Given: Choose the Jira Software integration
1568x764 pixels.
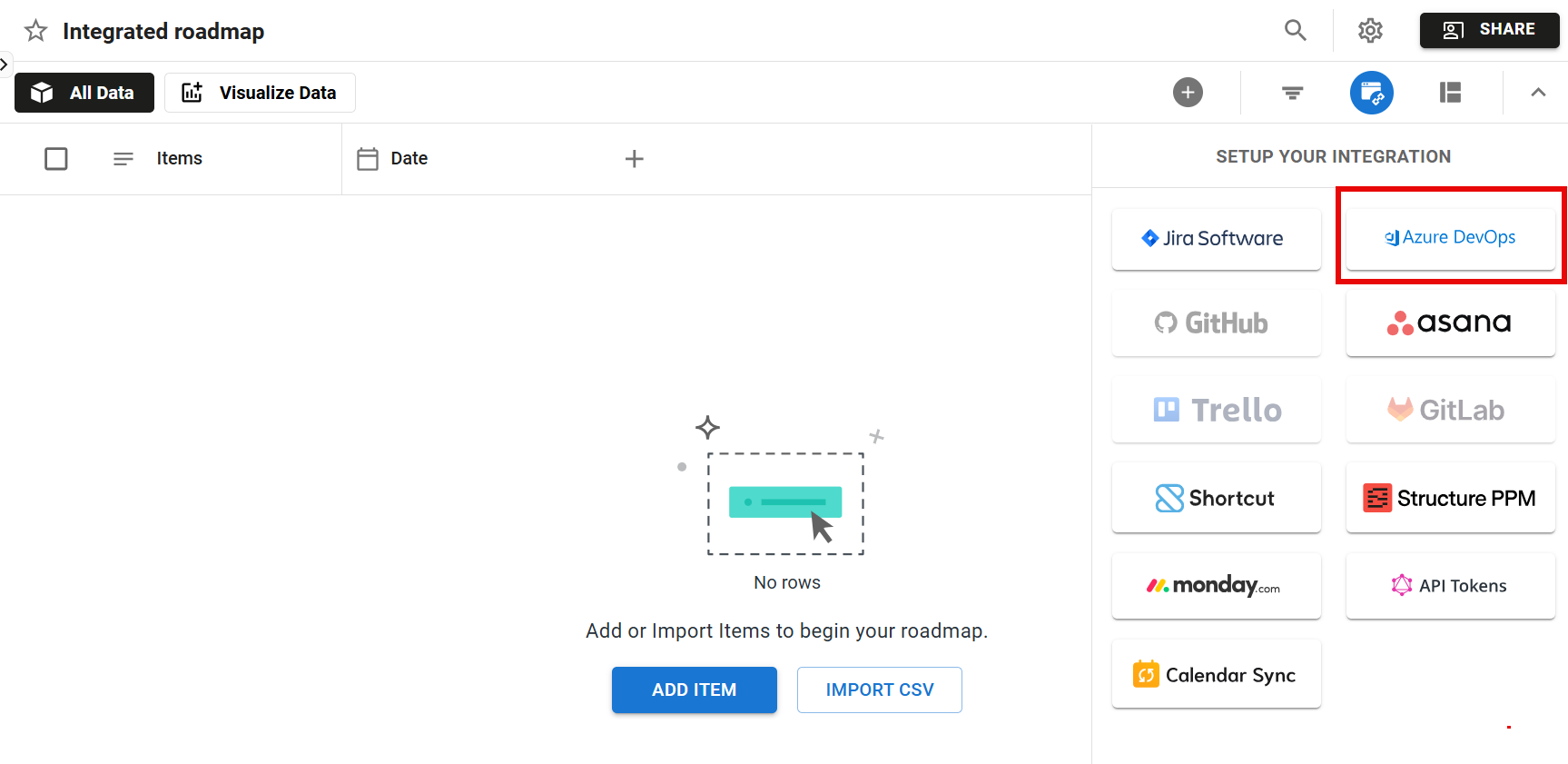Looking at the screenshot, I should (x=1216, y=239).
